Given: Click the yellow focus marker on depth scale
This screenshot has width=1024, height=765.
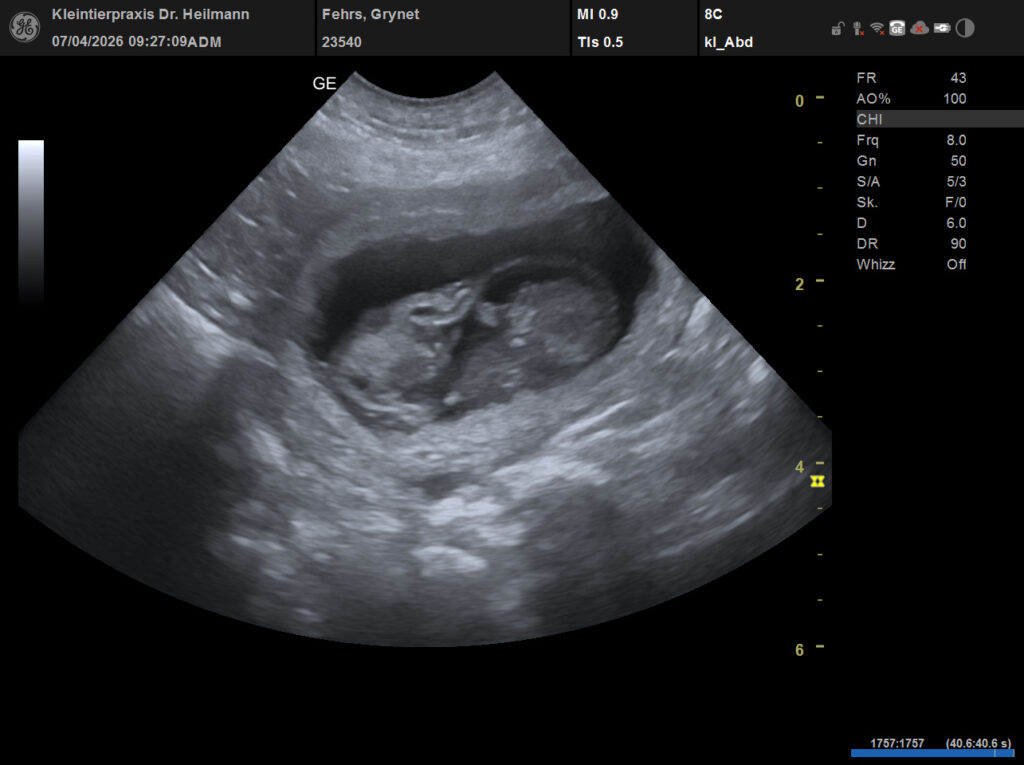Looking at the screenshot, I should [820, 481].
